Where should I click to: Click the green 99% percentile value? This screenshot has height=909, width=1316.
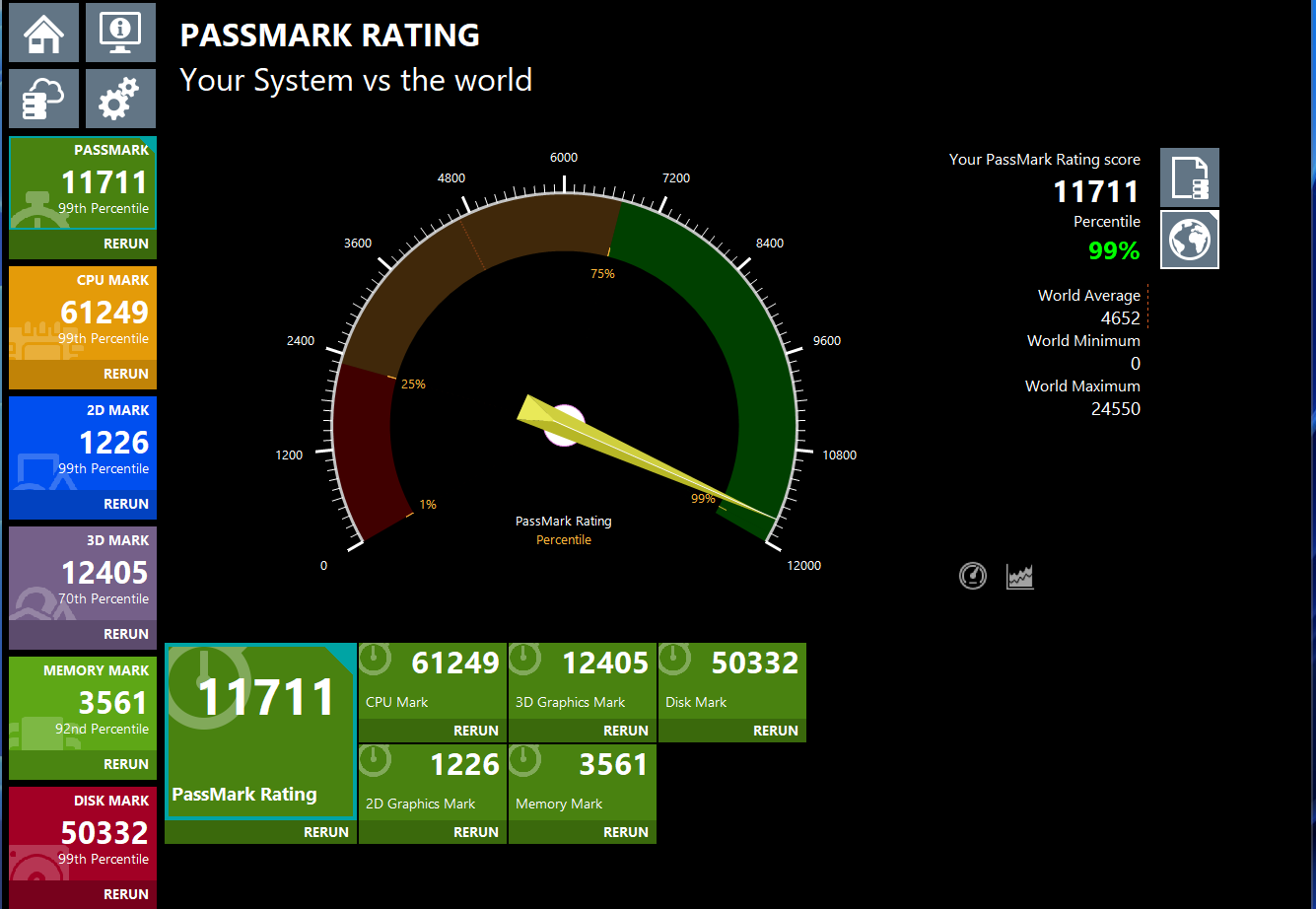point(1114,250)
